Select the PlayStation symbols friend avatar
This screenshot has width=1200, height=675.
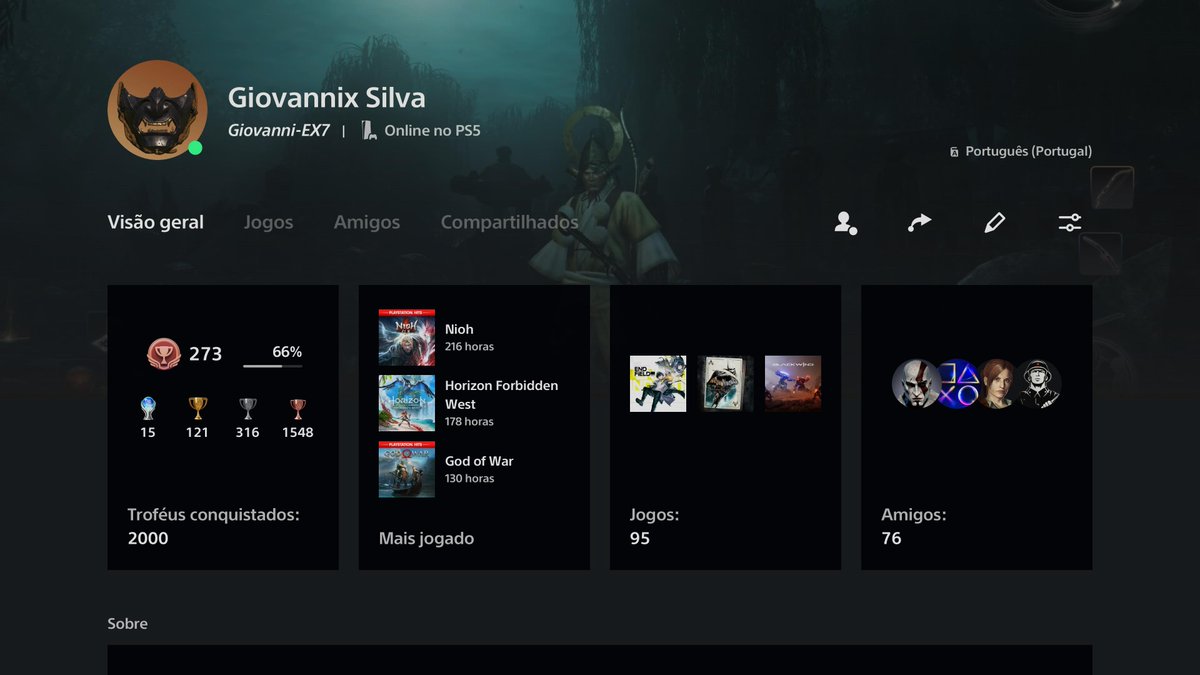tap(957, 384)
